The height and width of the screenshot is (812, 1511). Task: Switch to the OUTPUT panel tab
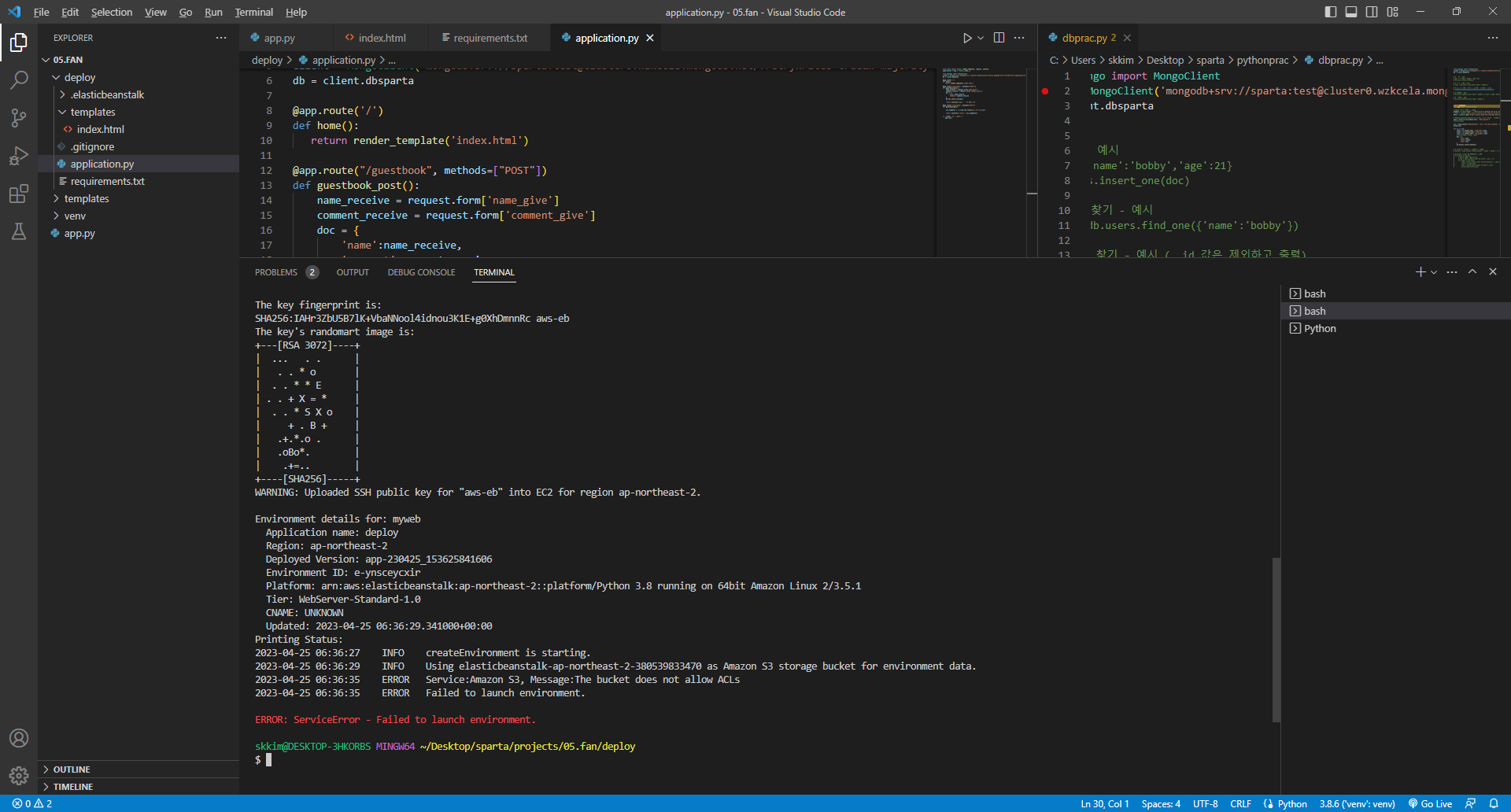(x=353, y=272)
